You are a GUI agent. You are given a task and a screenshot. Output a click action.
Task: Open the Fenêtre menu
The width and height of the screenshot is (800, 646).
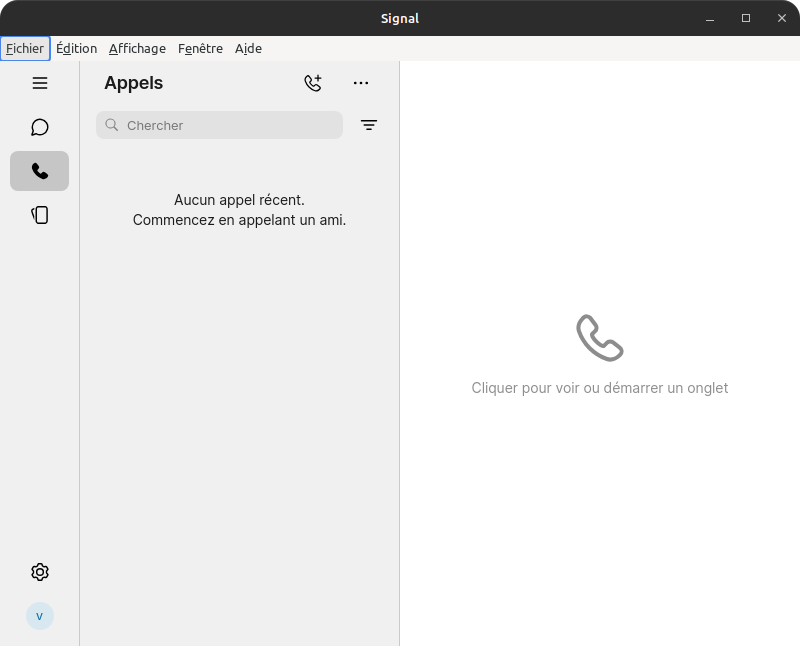coord(200,48)
